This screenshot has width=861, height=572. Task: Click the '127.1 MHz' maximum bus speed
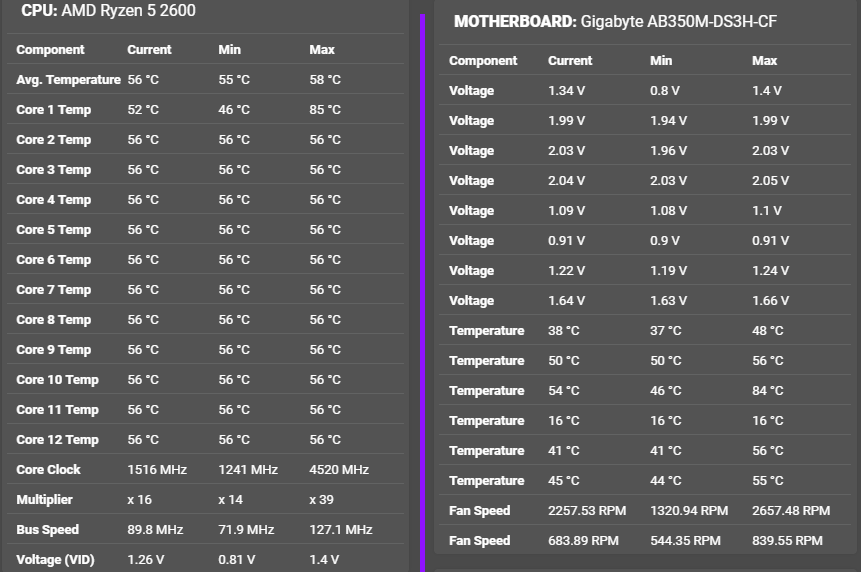point(341,530)
